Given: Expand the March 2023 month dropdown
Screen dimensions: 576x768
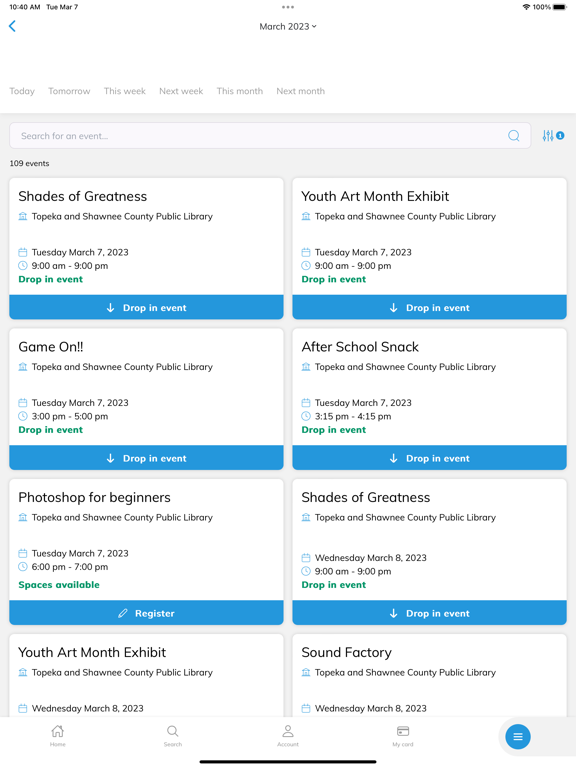Looking at the screenshot, I should [x=288, y=26].
